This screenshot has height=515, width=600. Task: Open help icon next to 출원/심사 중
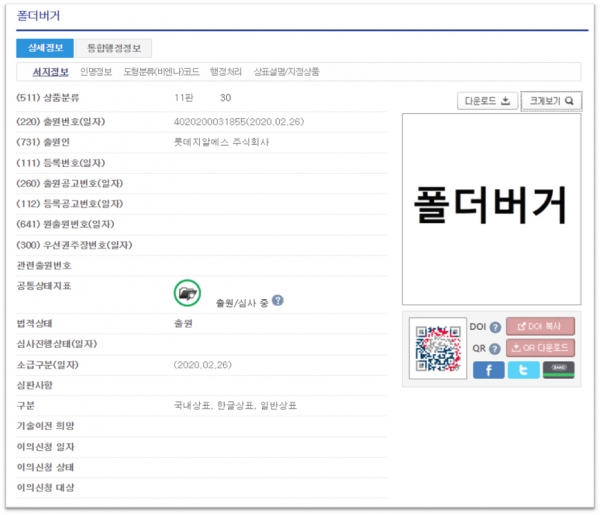coord(278,301)
